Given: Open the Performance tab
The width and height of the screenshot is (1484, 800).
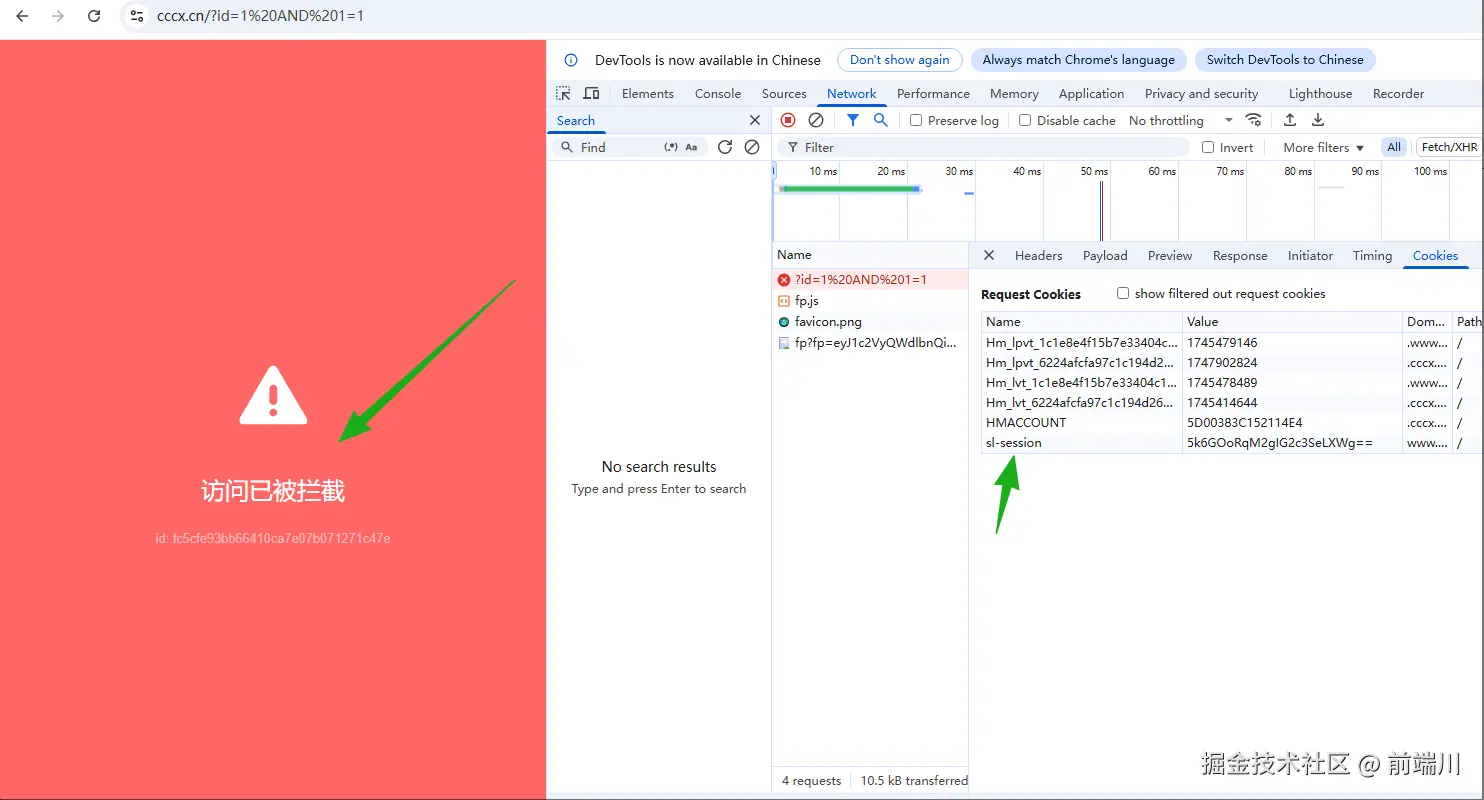Looking at the screenshot, I should point(933,93).
